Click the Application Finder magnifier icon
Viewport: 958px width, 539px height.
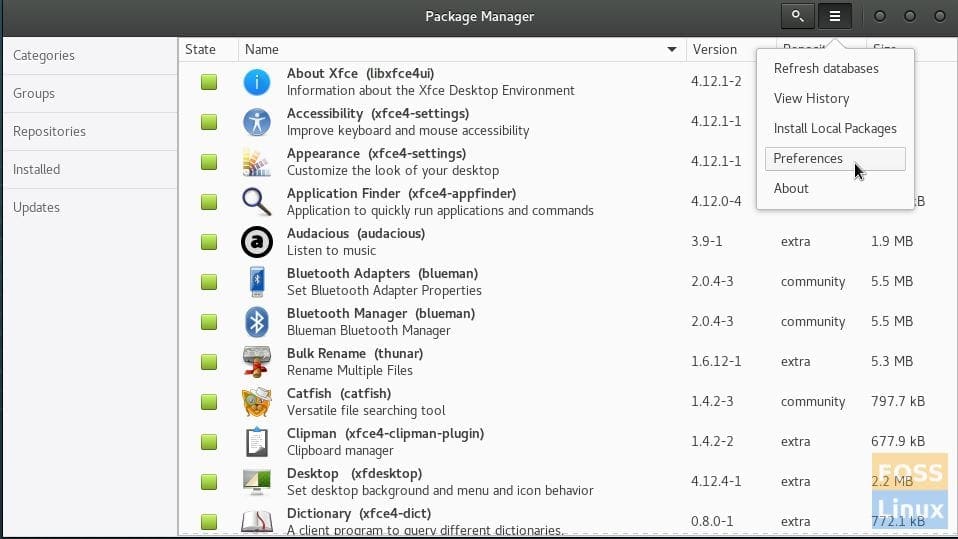[257, 202]
